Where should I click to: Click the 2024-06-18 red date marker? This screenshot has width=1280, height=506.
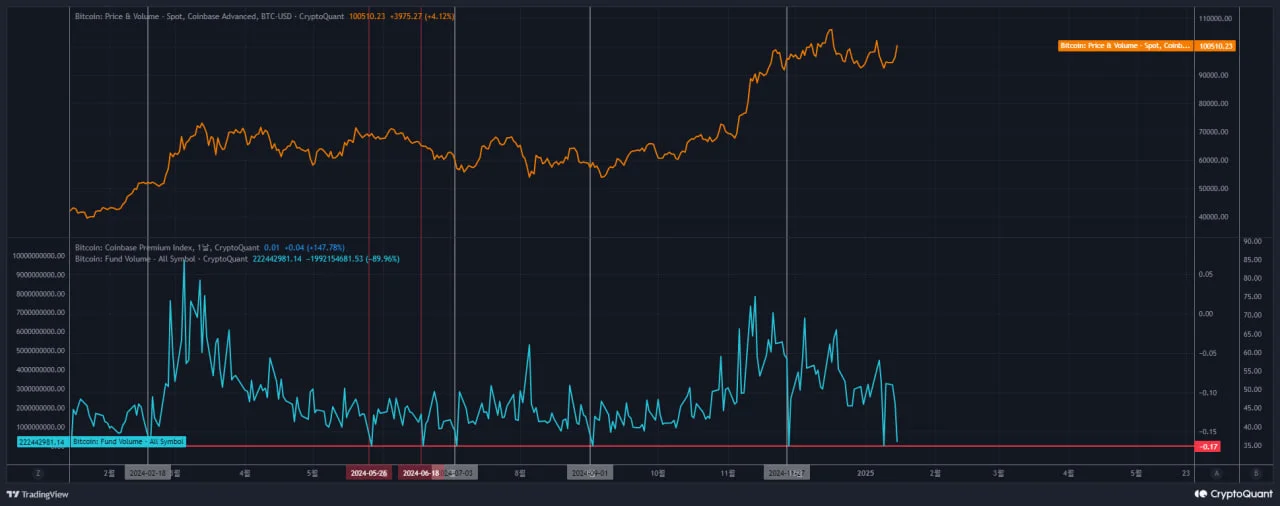coord(421,473)
